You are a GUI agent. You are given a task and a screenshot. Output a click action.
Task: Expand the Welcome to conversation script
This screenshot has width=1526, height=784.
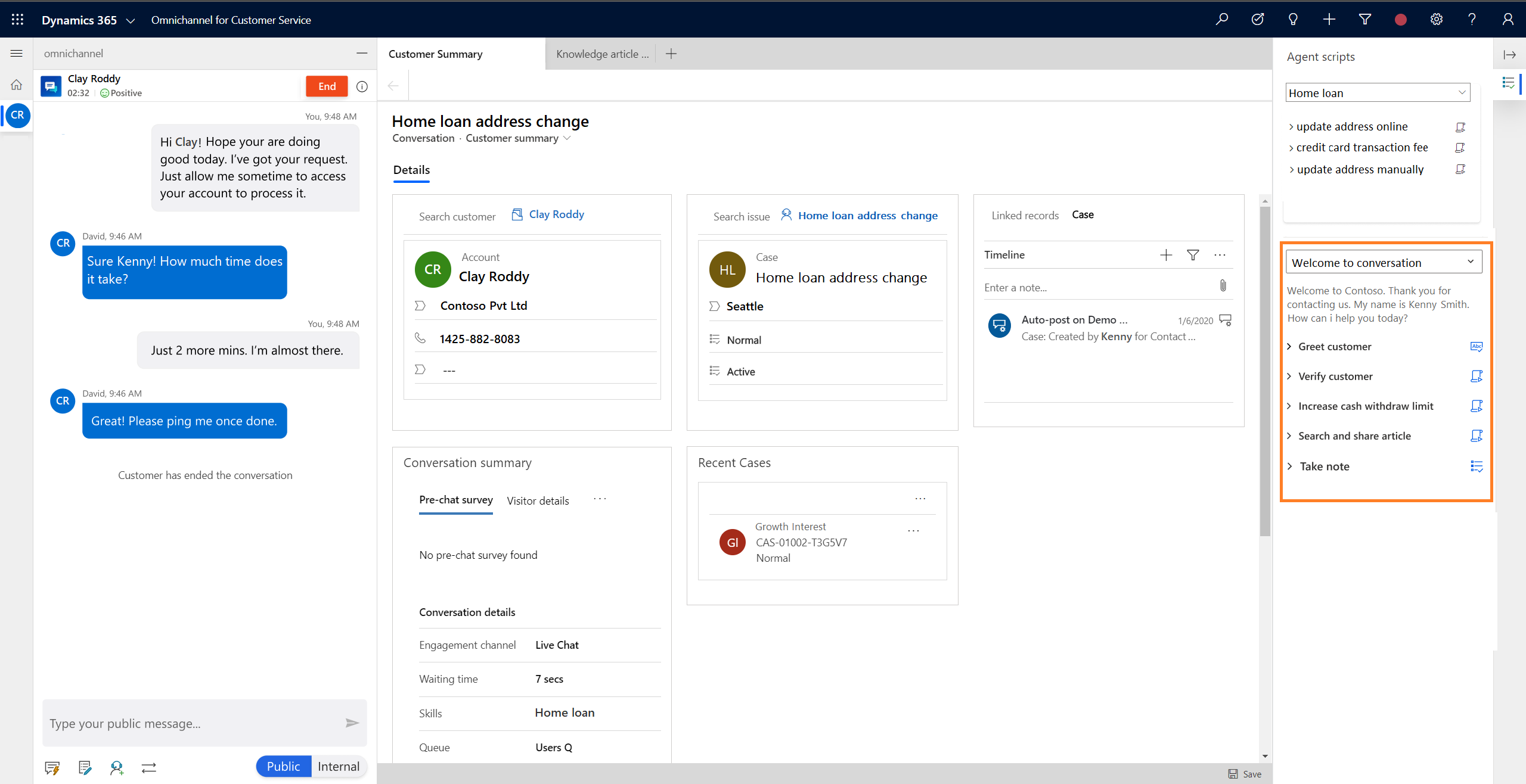click(x=1471, y=262)
